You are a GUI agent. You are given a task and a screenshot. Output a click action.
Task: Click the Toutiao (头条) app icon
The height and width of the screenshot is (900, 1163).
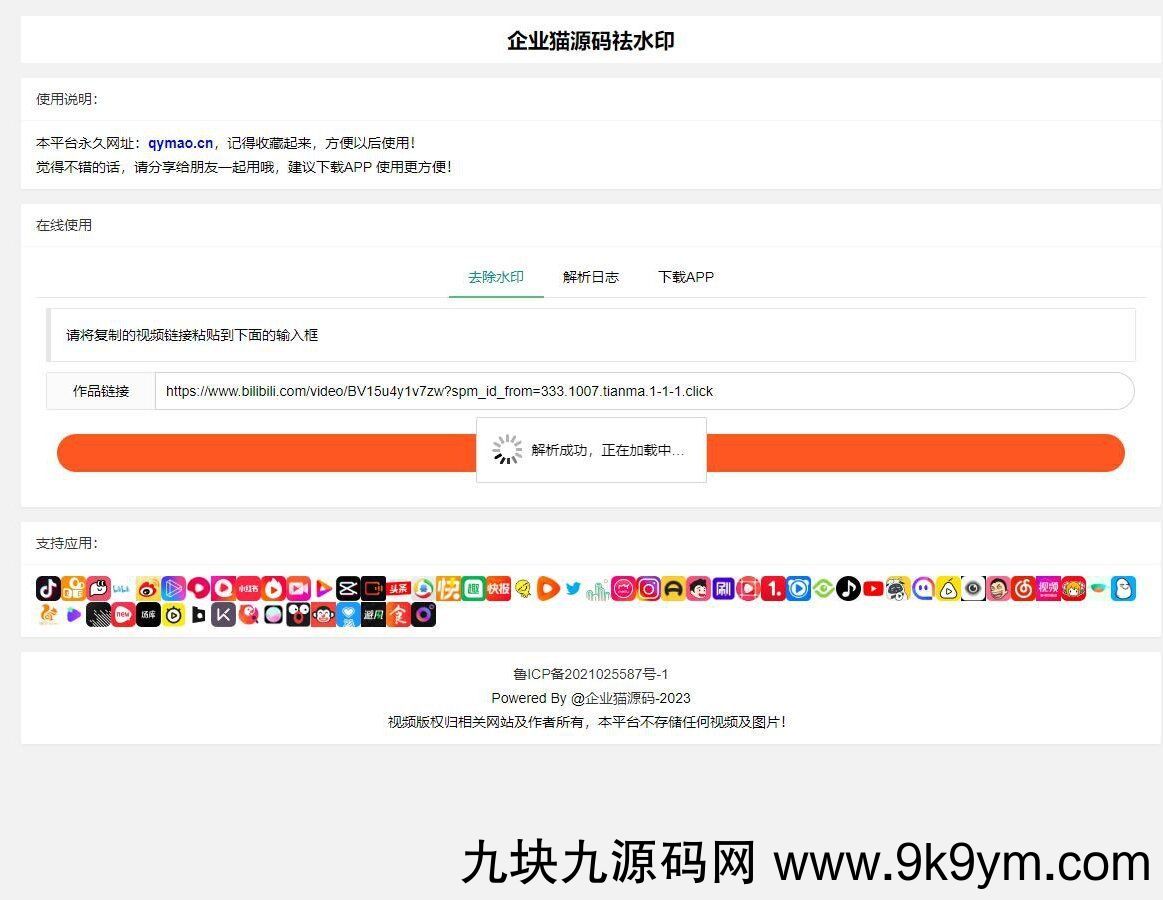pyautogui.click(x=398, y=589)
